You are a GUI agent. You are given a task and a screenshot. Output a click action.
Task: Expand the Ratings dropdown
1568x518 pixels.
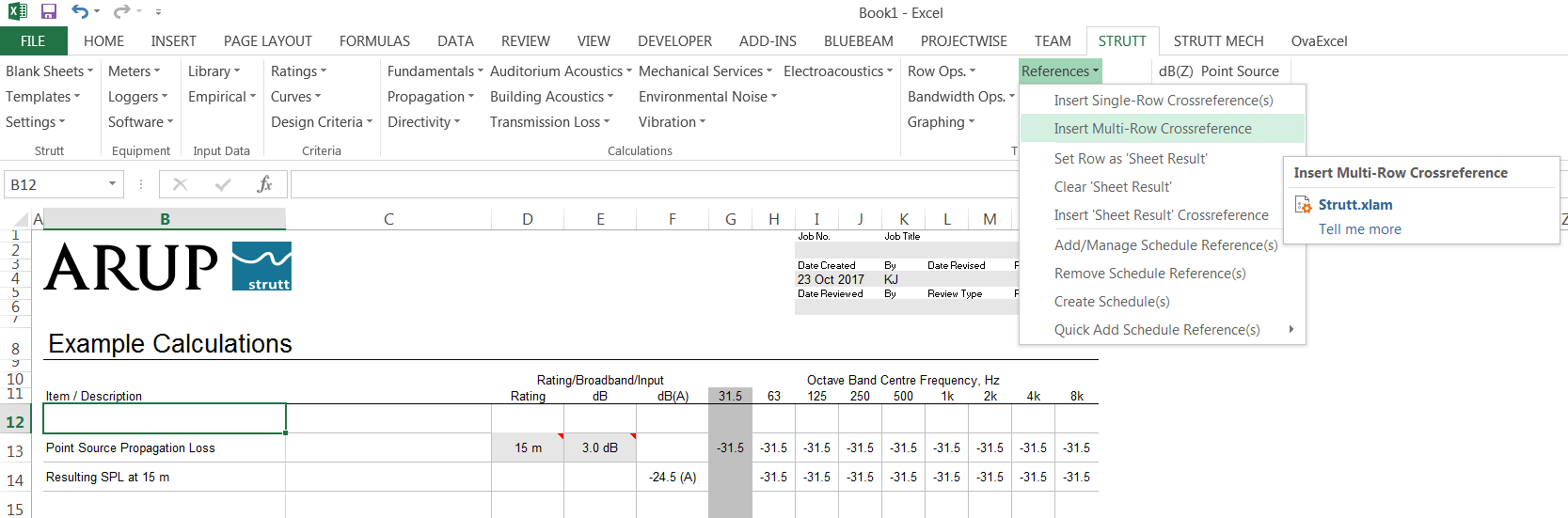[298, 71]
